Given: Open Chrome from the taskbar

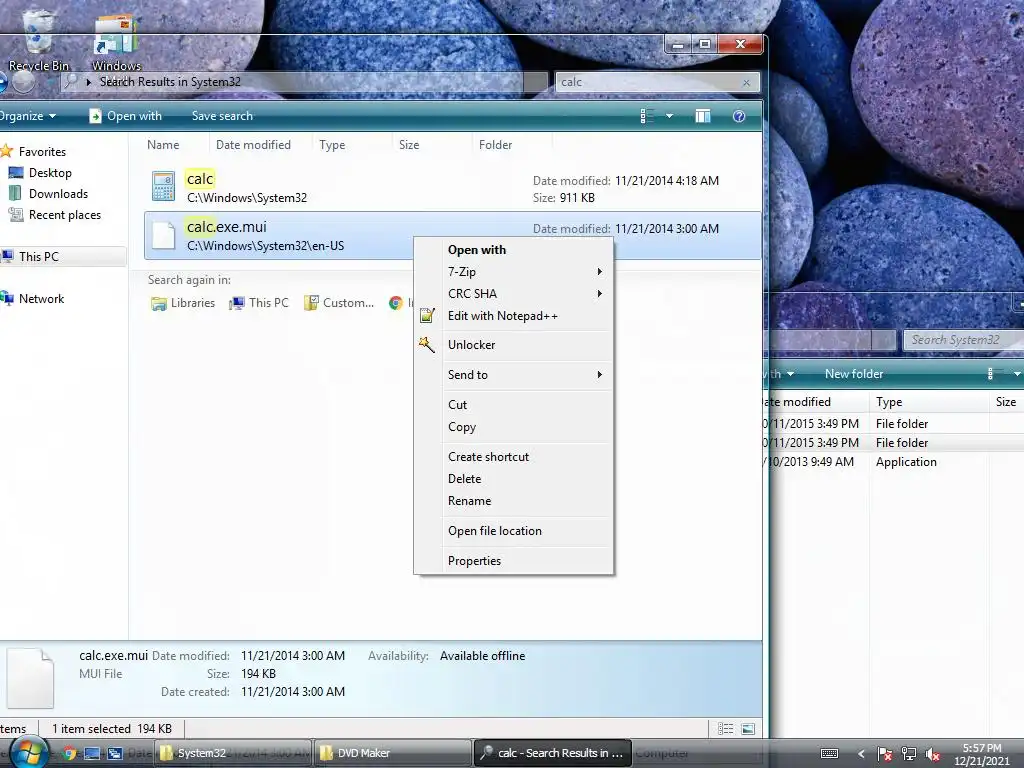Looking at the screenshot, I should coord(69,753).
